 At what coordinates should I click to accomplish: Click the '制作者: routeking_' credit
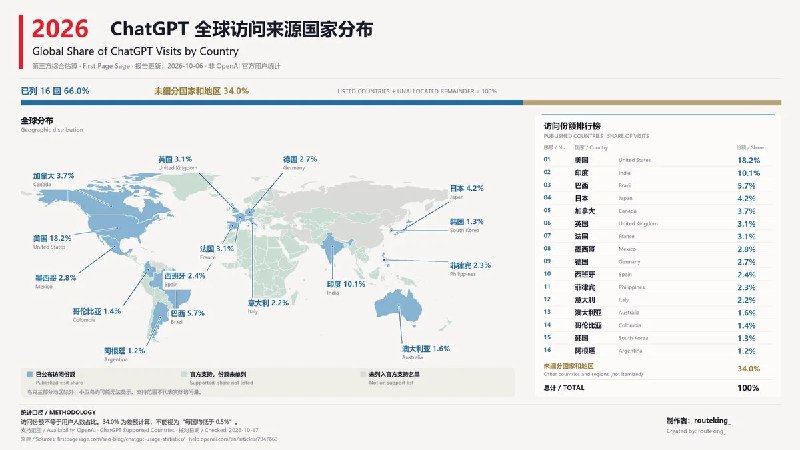(x=698, y=421)
